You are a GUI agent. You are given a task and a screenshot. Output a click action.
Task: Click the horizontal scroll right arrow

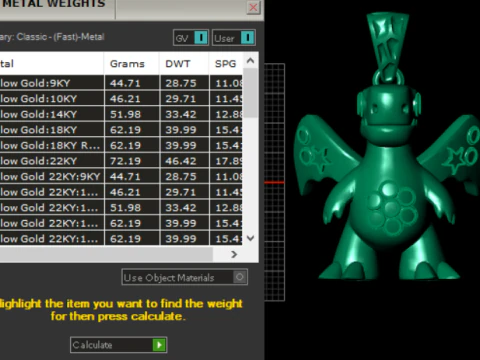[234, 254]
